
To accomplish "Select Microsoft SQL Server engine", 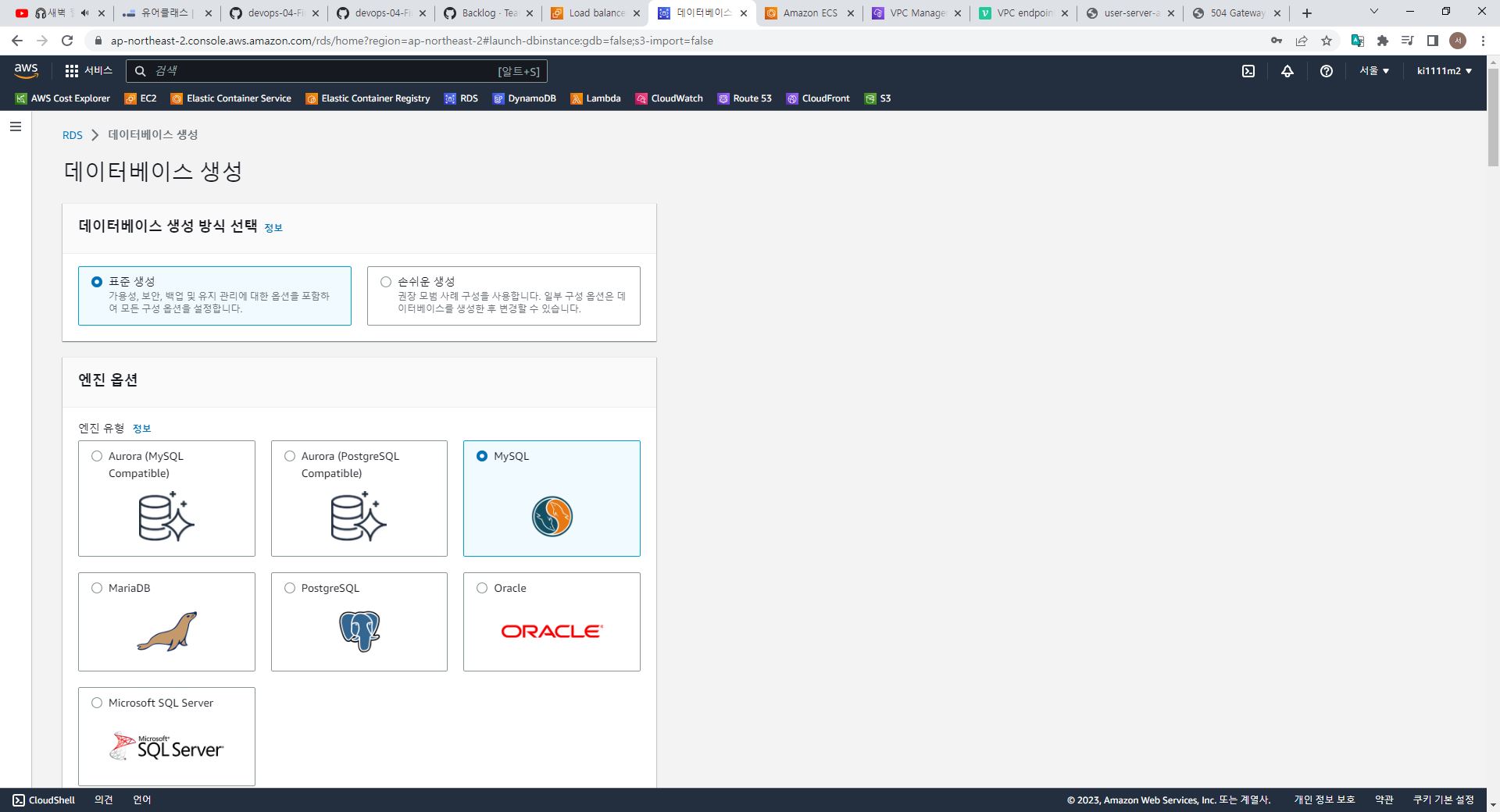I will (97, 703).
